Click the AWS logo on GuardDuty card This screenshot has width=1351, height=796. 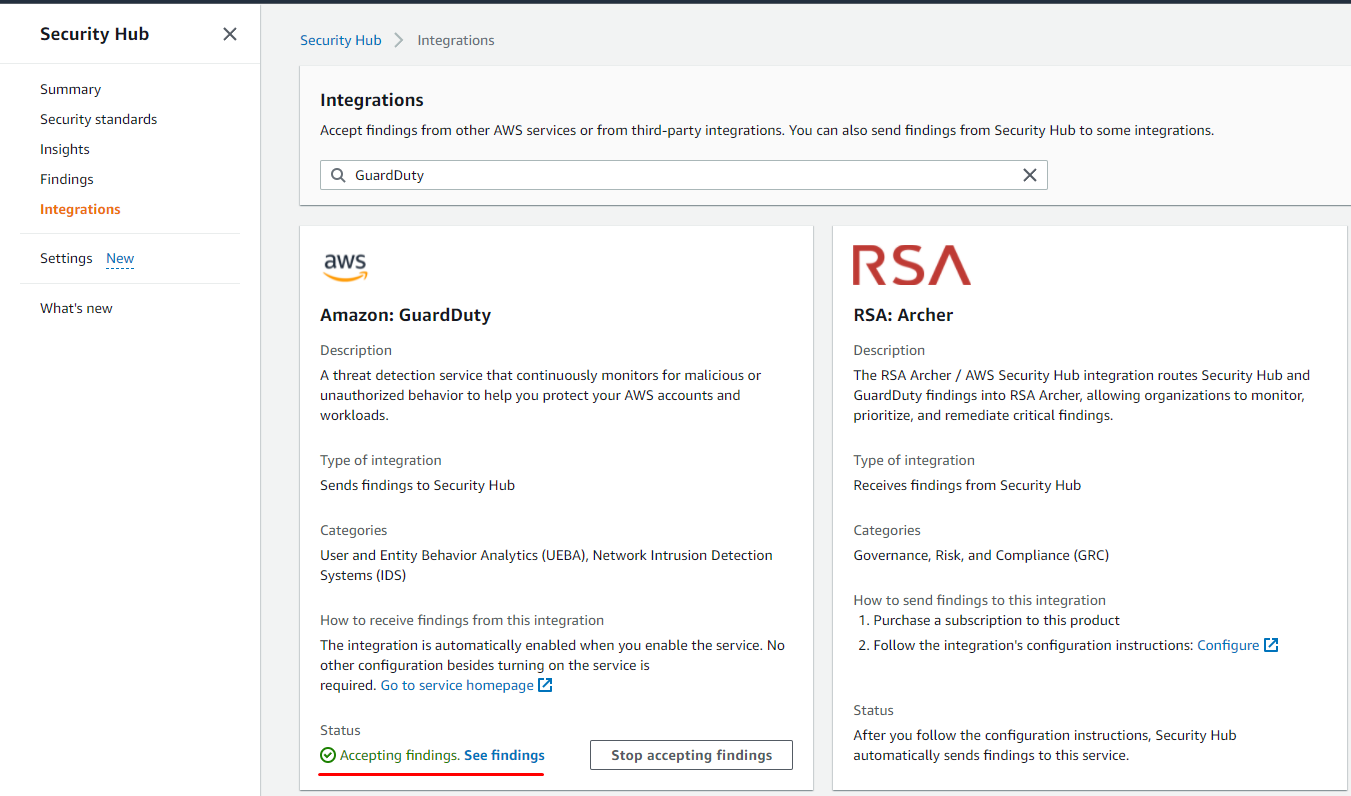[345, 266]
